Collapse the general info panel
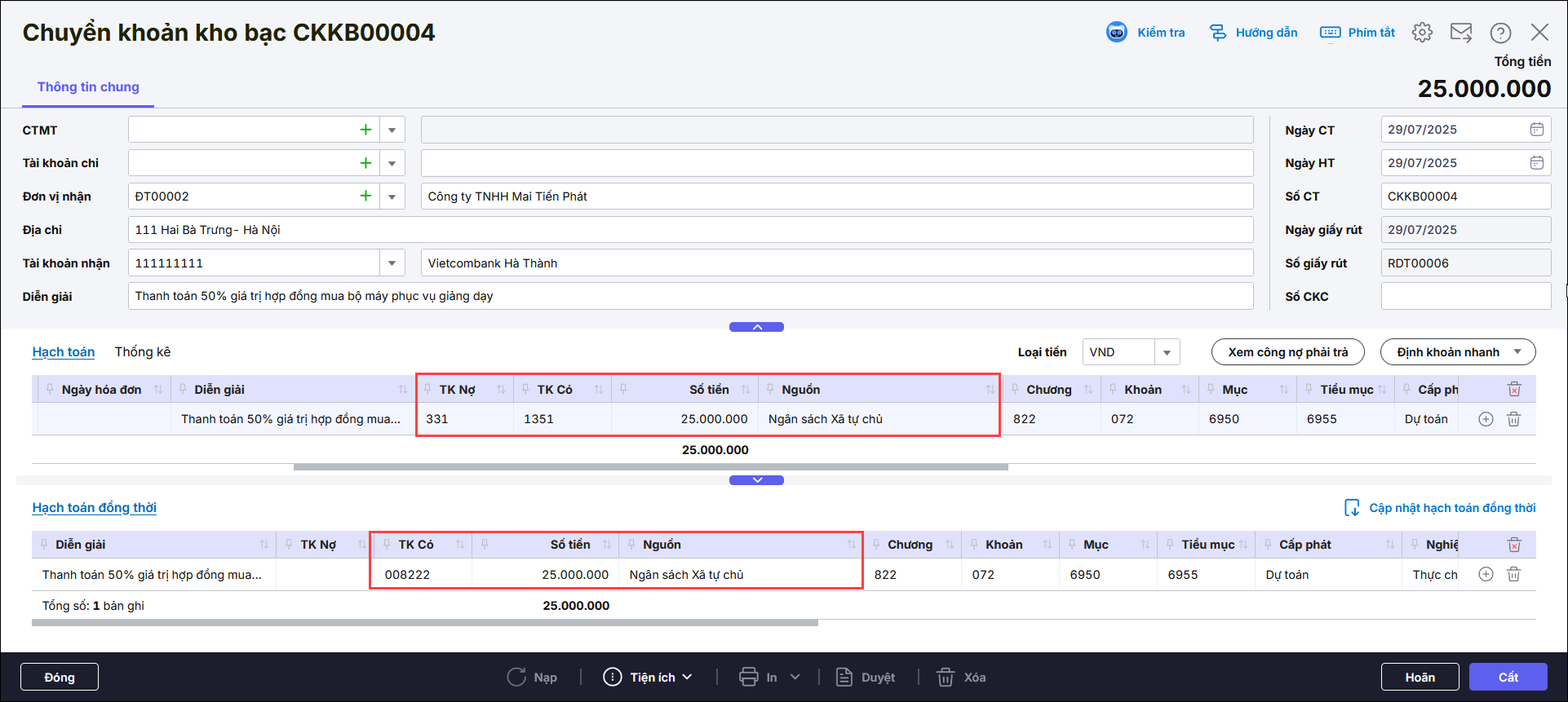This screenshot has width=1568, height=702. click(x=756, y=327)
